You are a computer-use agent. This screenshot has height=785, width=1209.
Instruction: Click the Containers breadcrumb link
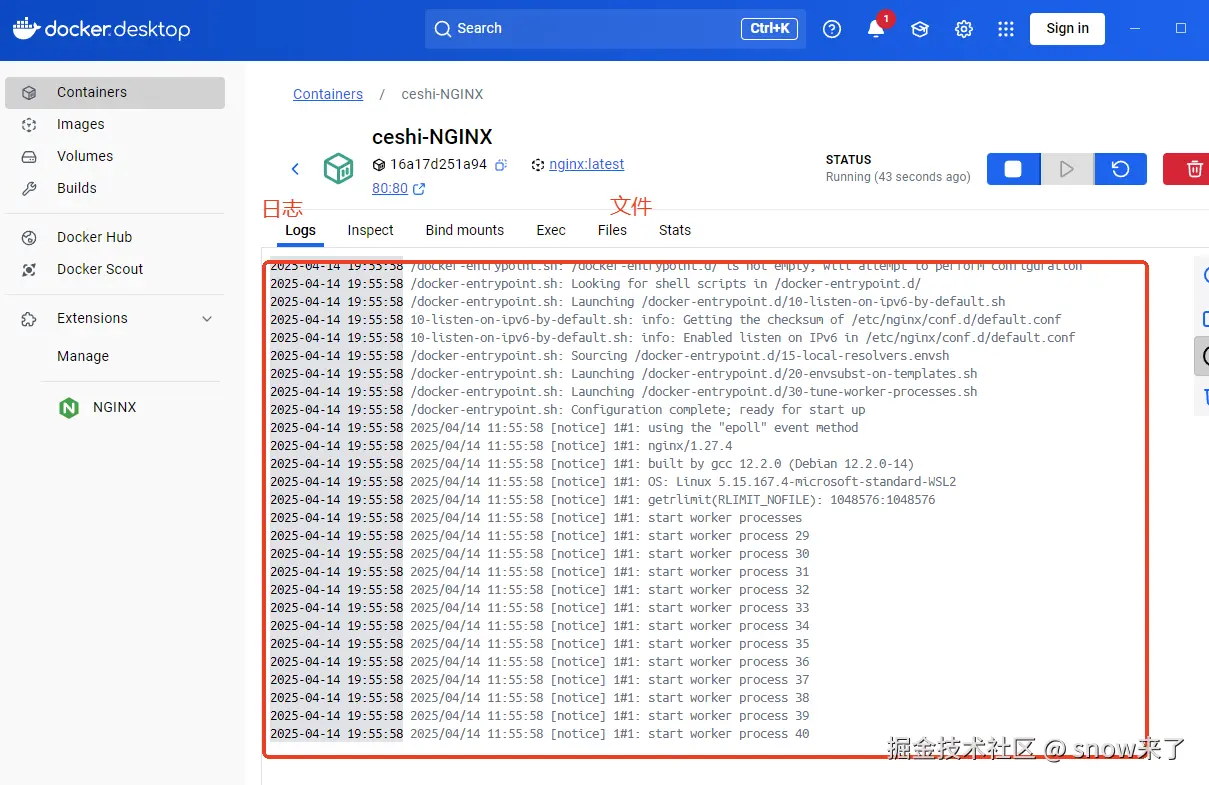point(328,94)
